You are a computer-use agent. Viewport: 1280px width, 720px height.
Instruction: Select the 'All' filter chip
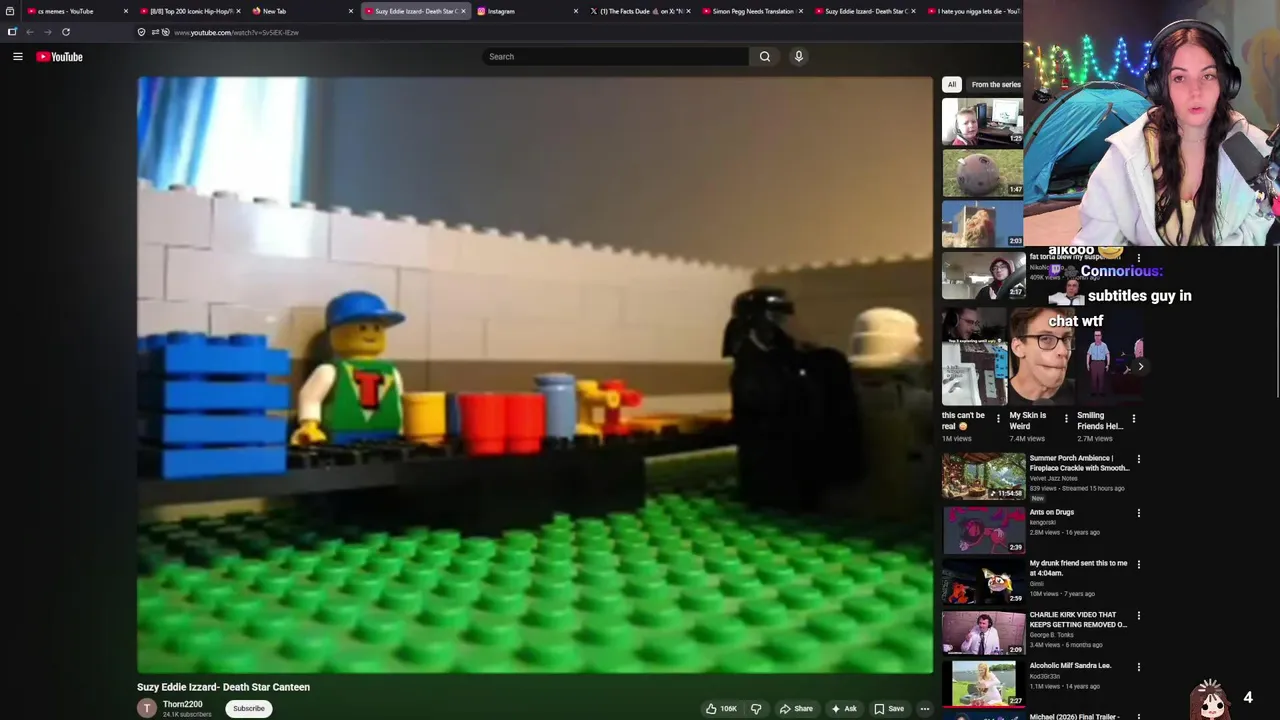tap(952, 85)
